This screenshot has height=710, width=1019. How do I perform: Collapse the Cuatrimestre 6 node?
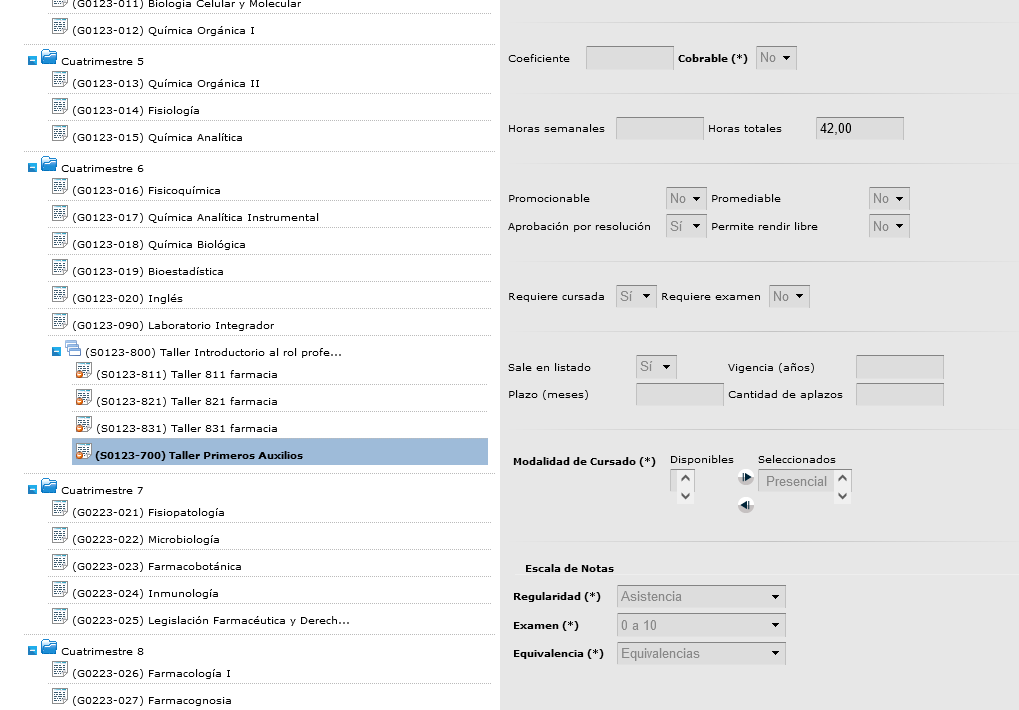pos(32,168)
